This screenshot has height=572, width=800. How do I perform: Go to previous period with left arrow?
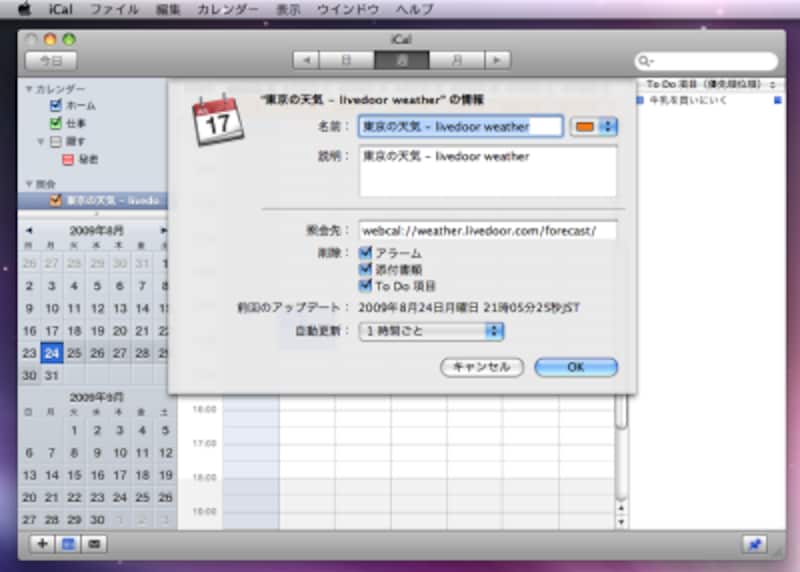[306, 60]
